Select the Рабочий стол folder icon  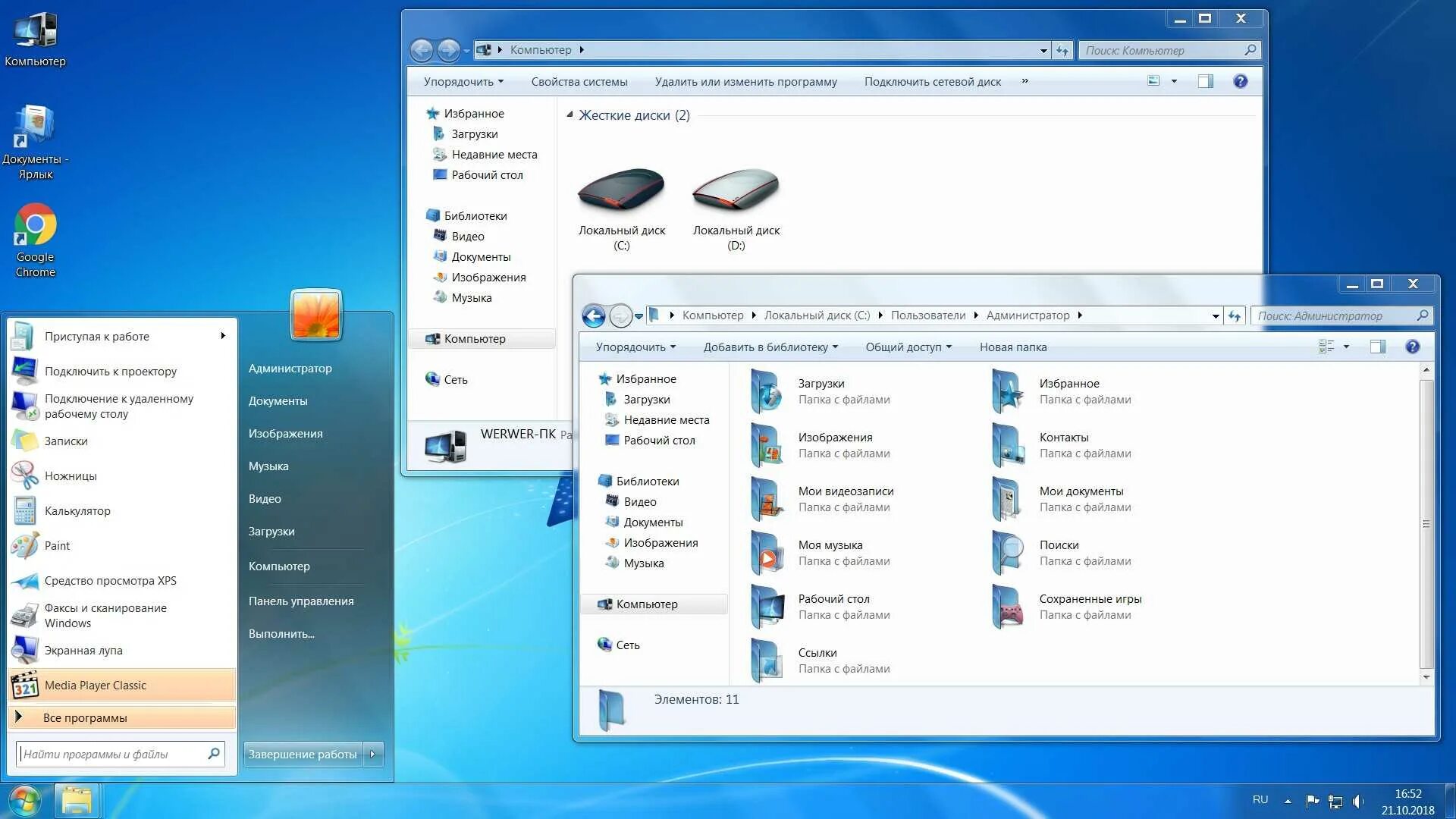point(767,605)
